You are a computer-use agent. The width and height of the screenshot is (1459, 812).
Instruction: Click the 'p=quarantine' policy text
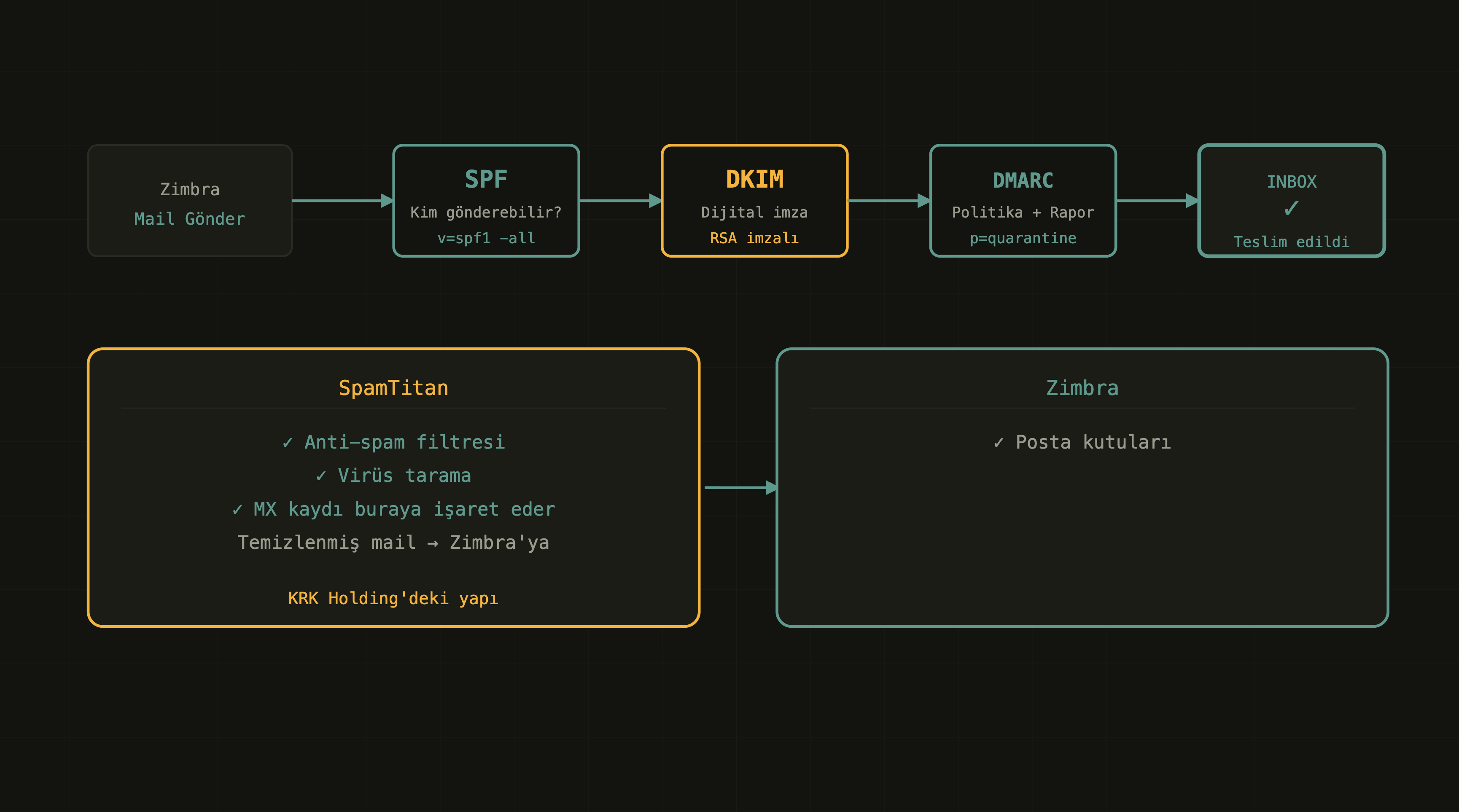click(x=1023, y=238)
